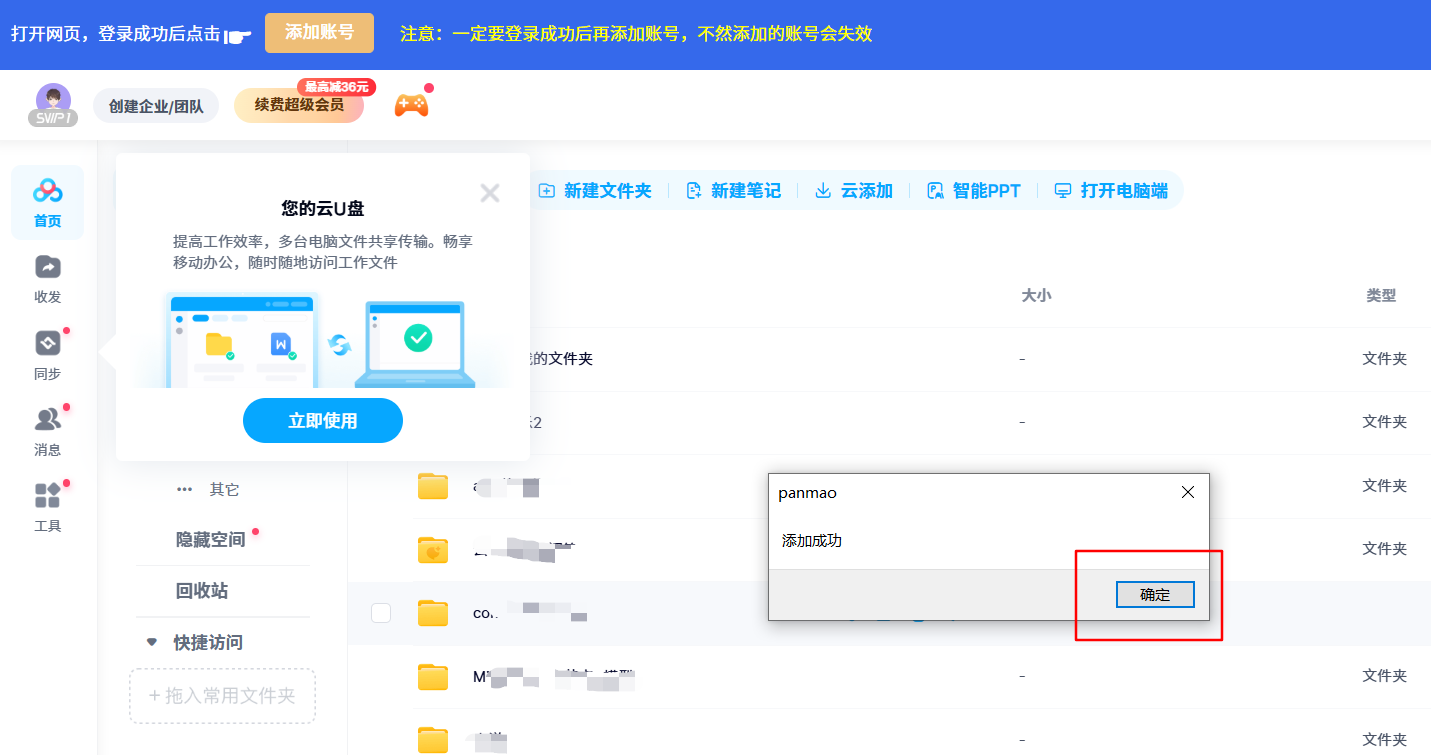Click the game controller icon
Screen dimensions: 1431x755
pyautogui.click(x=411, y=105)
